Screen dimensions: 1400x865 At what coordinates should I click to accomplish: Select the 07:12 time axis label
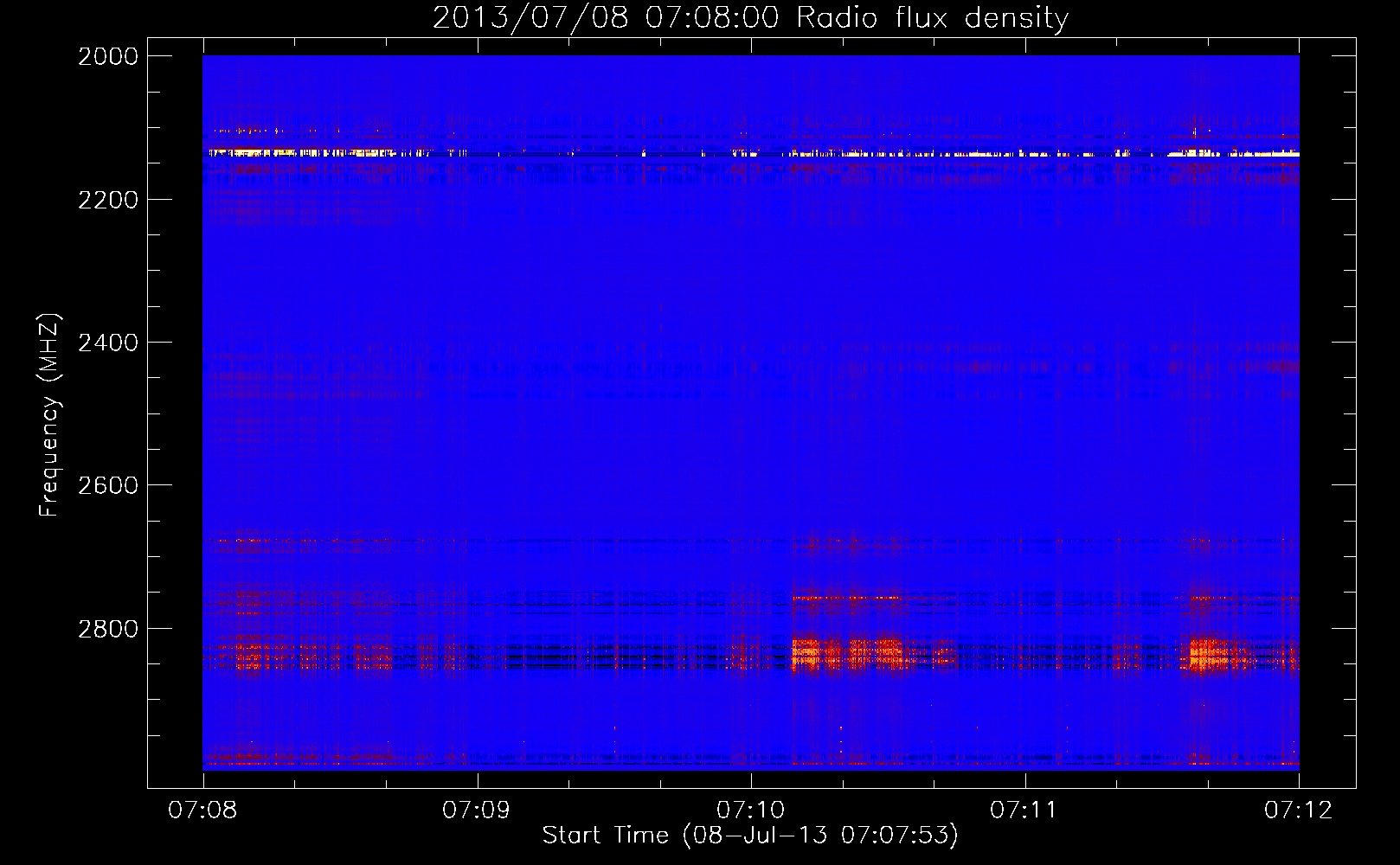pos(1299,810)
